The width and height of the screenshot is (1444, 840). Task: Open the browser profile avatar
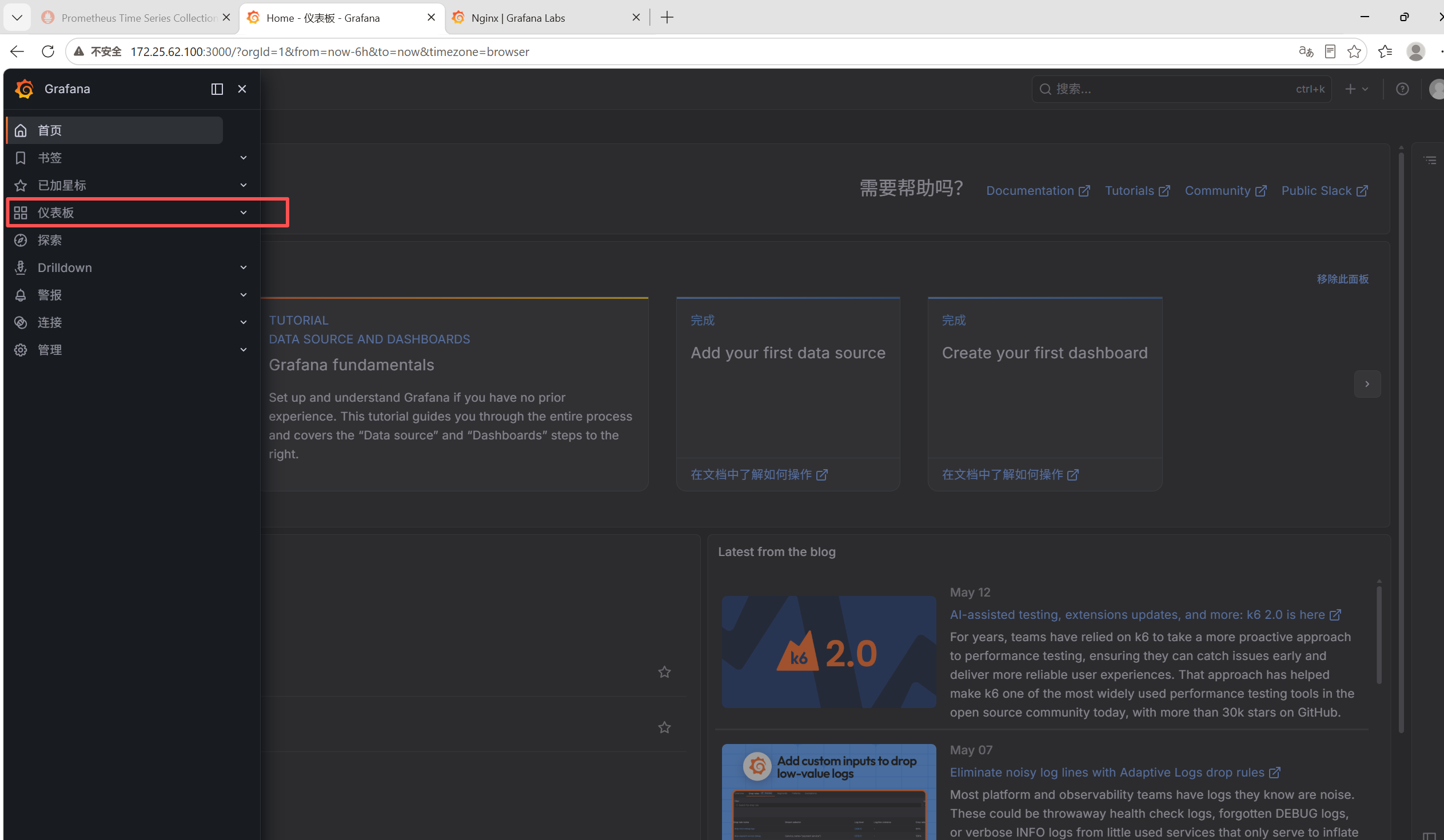pyautogui.click(x=1416, y=51)
